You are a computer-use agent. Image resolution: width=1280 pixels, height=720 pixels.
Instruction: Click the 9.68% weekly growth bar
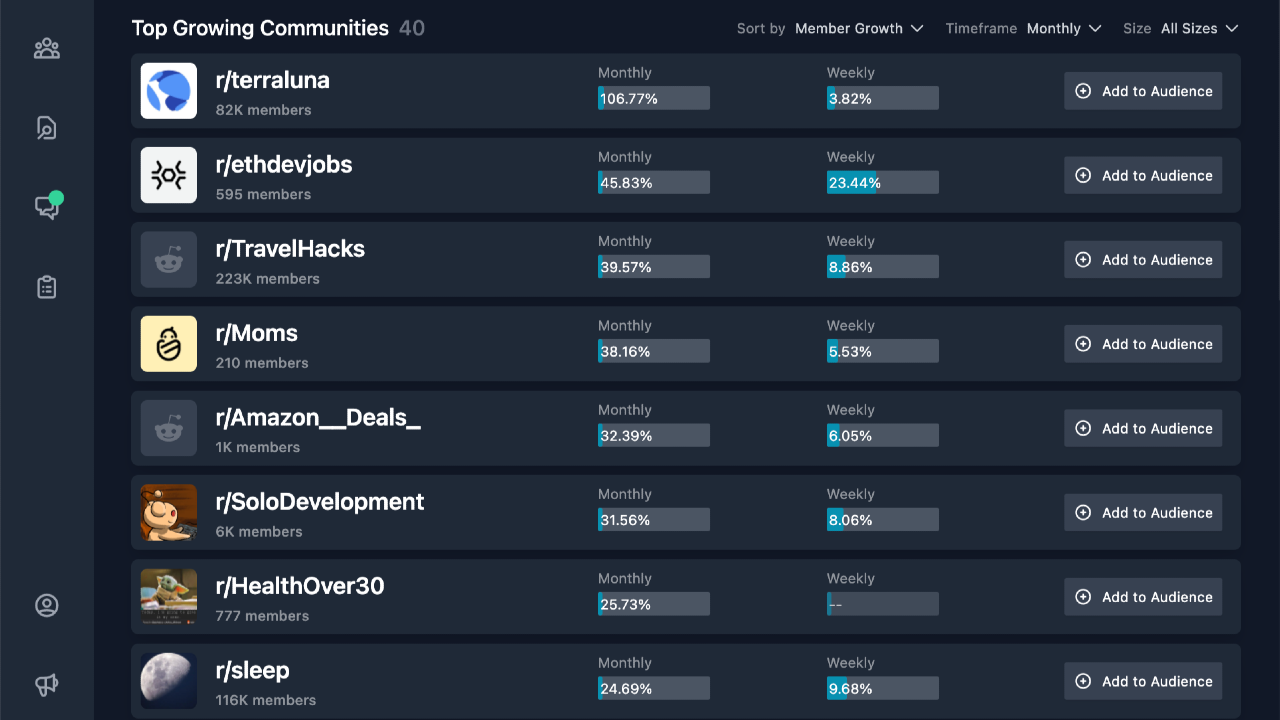(883, 688)
